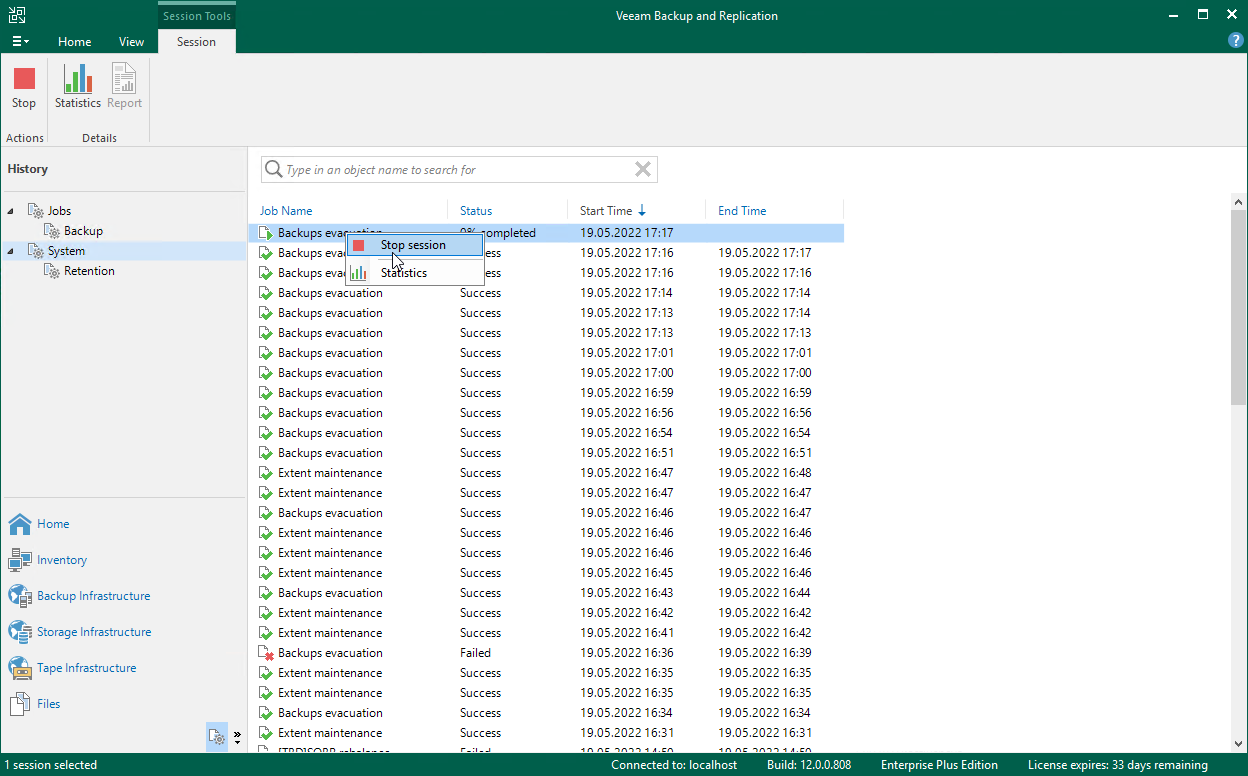The image size is (1248, 776).
Task: Open Storage Infrastructure in navigation pane
Action: pos(94,632)
